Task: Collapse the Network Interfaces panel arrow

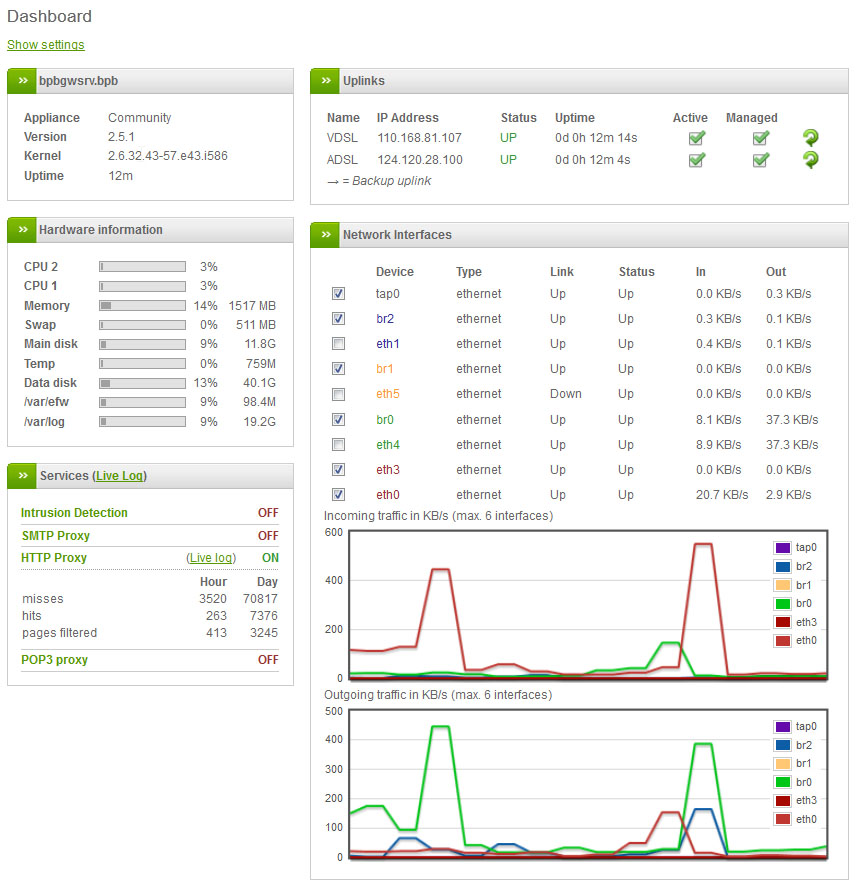Action: (326, 234)
